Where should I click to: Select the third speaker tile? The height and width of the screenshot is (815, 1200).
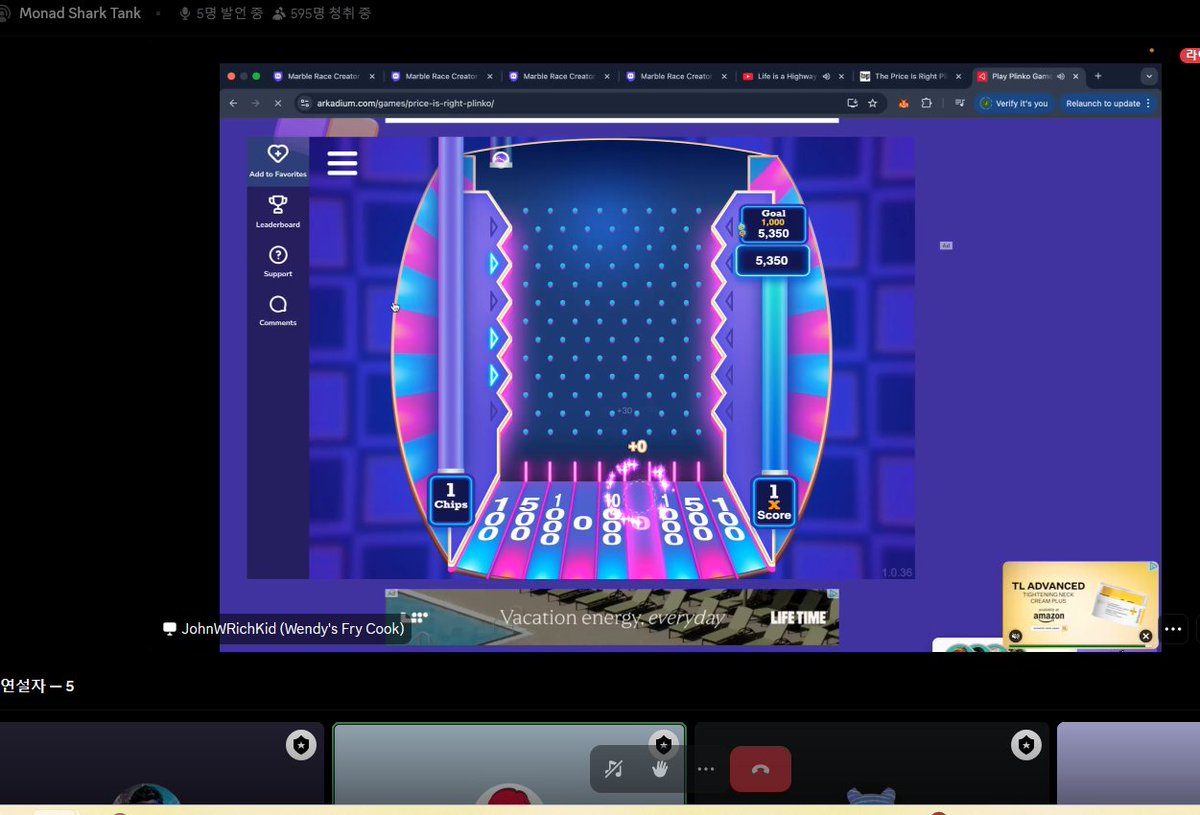coord(872,764)
